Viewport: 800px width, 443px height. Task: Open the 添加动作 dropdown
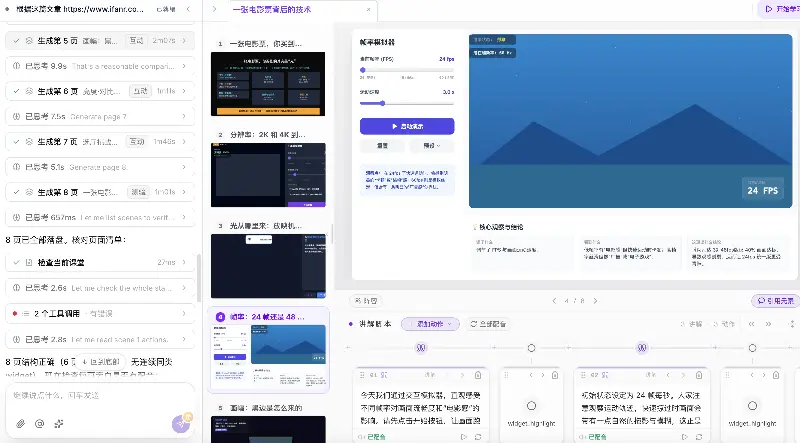[430, 324]
